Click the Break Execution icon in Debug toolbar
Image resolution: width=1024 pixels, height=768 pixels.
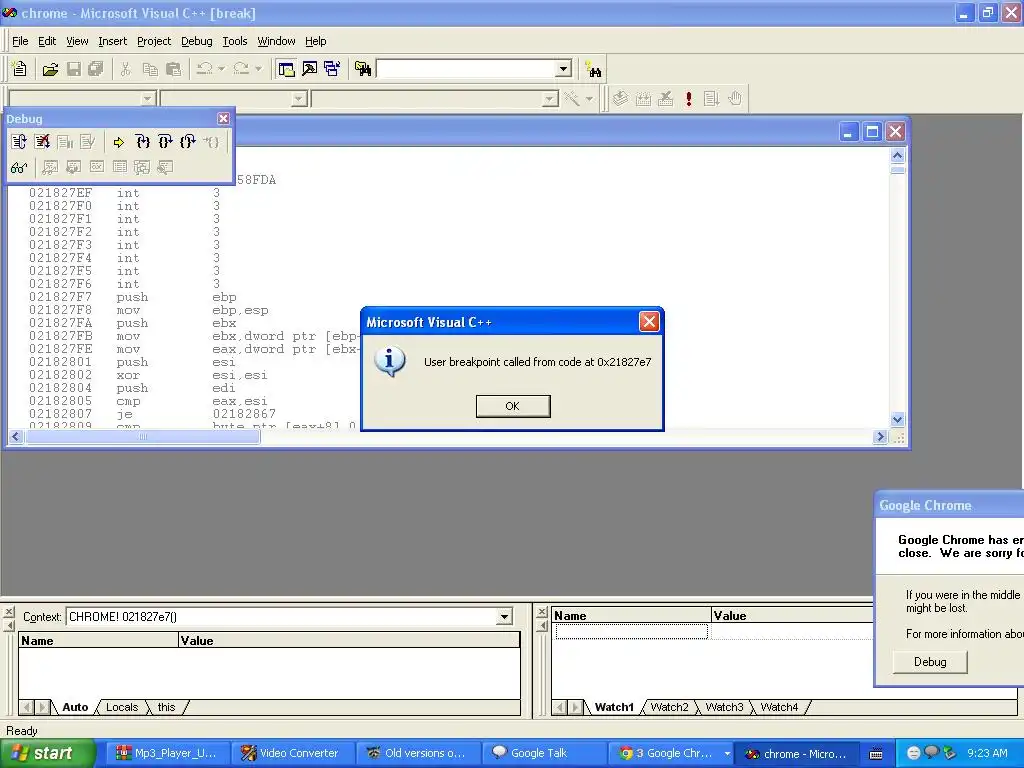tap(65, 142)
